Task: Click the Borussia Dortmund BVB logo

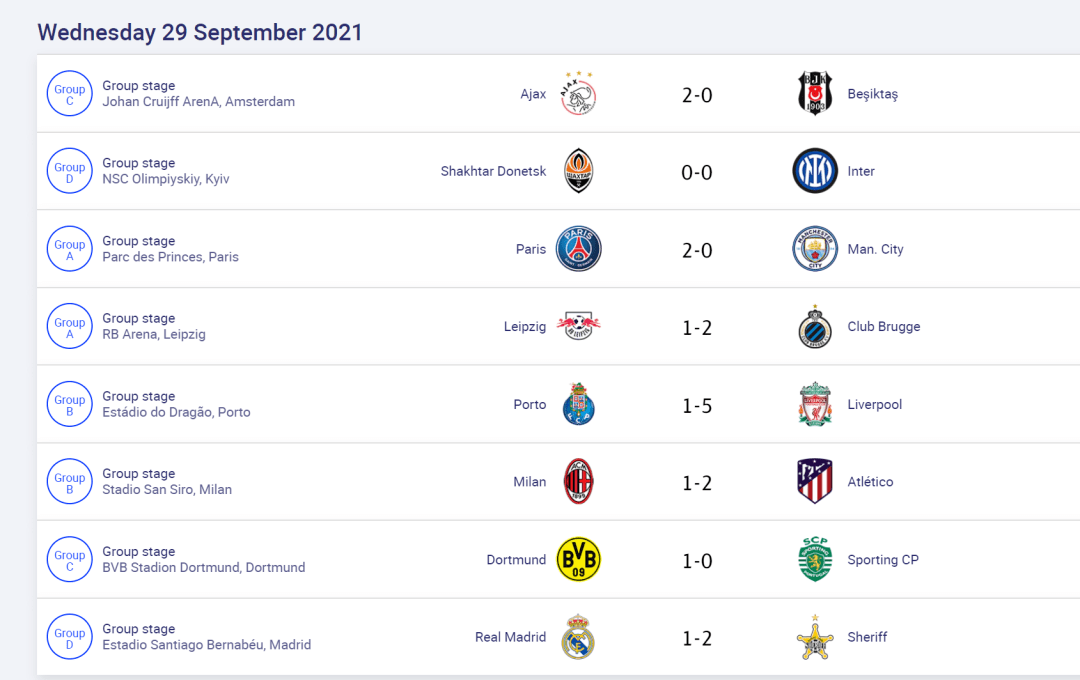Action: 579,559
